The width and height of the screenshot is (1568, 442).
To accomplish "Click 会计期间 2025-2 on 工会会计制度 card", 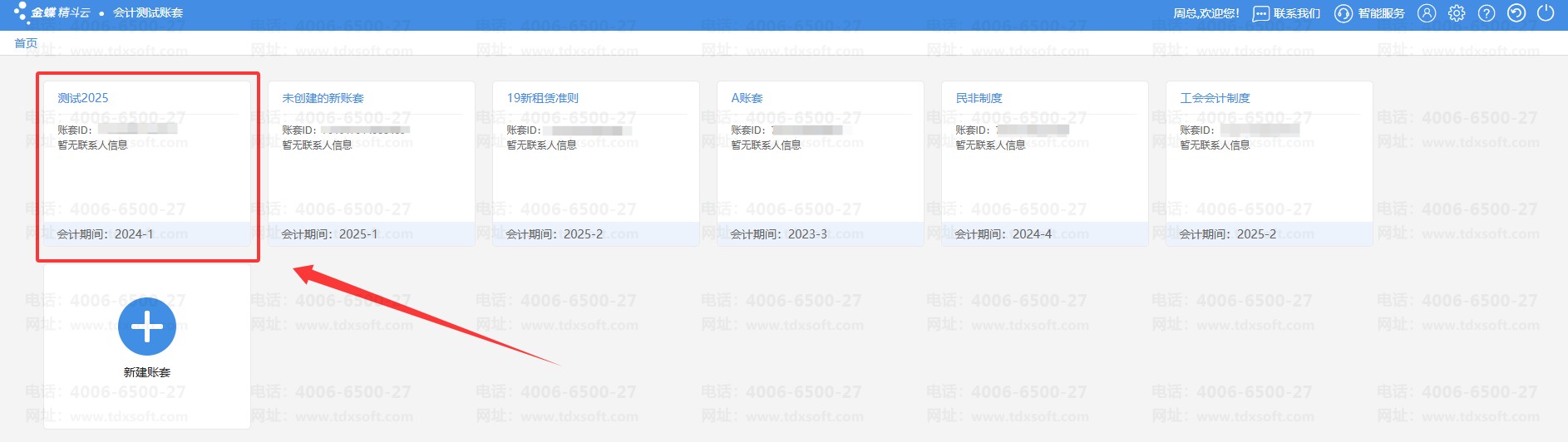I will pos(1227,234).
